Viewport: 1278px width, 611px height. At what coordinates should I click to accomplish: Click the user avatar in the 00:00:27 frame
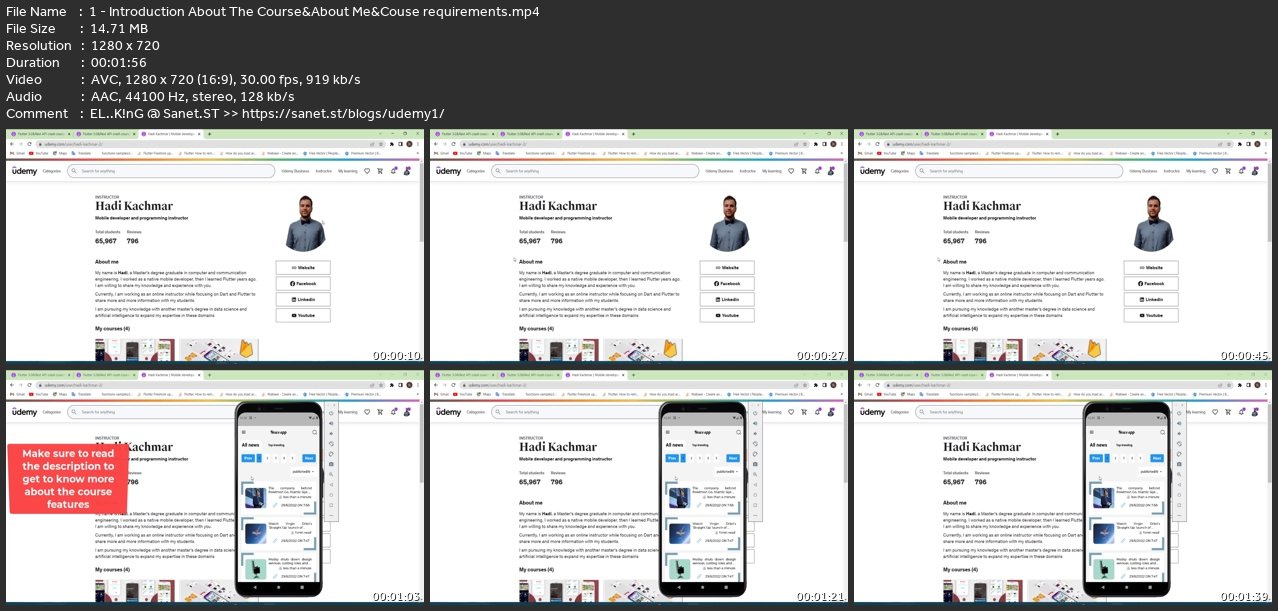(830, 171)
